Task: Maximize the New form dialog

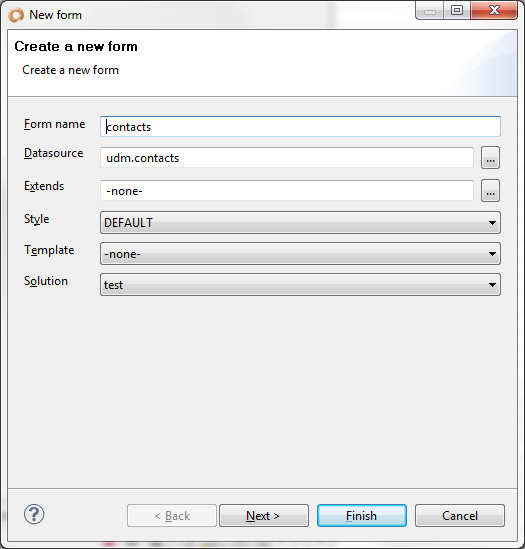Action: pos(457,11)
